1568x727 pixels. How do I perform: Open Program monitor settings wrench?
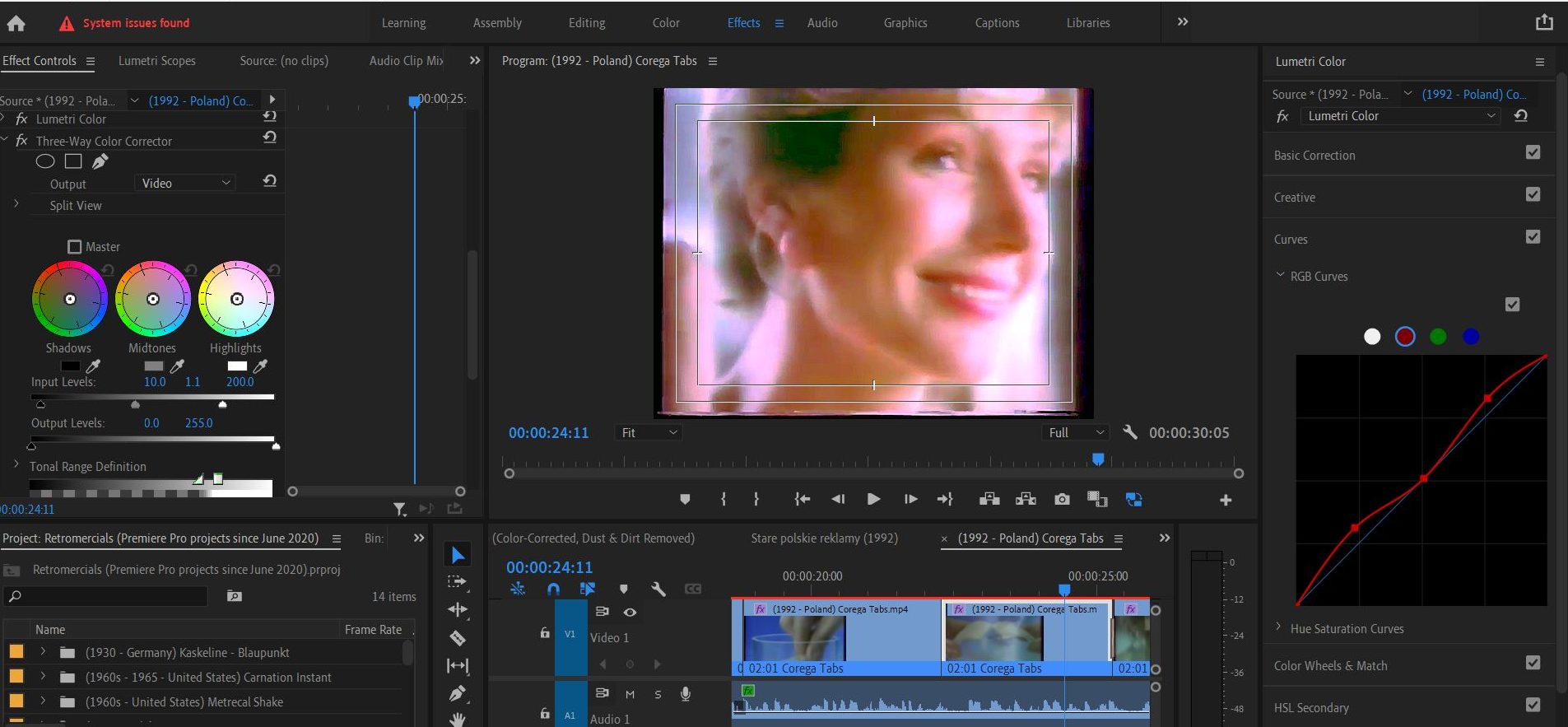point(1130,432)
